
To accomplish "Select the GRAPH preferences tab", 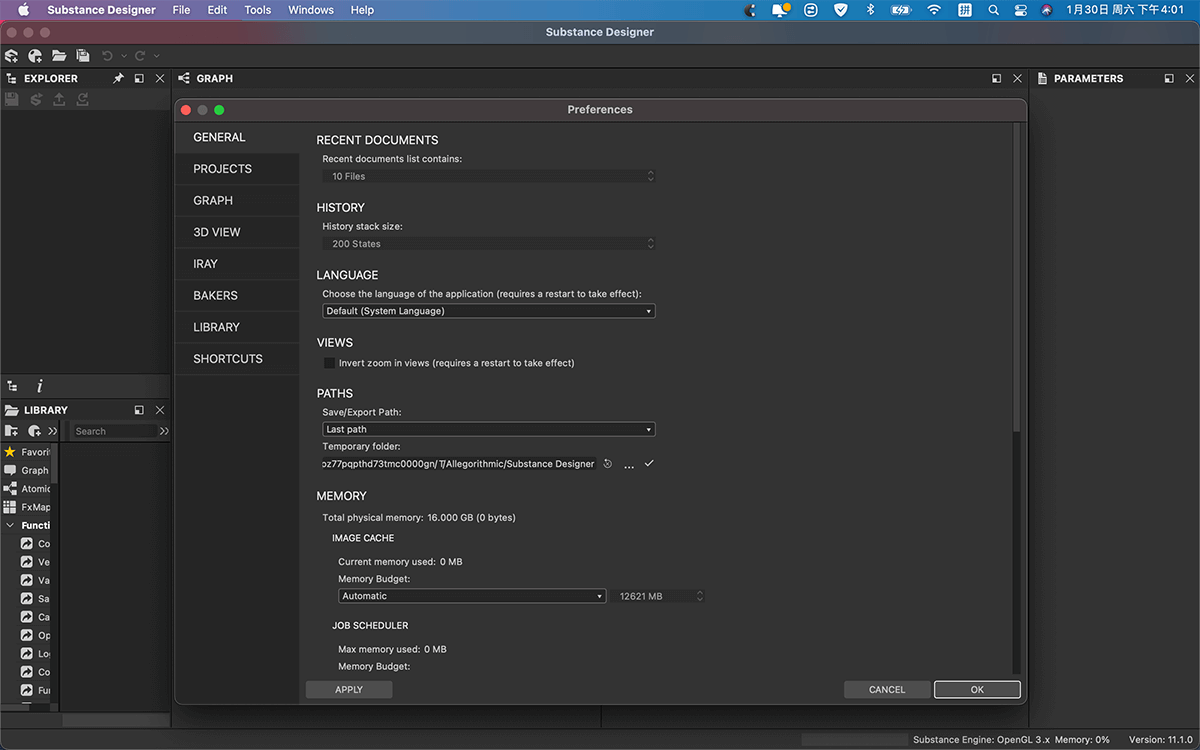I will click(237, 200).
